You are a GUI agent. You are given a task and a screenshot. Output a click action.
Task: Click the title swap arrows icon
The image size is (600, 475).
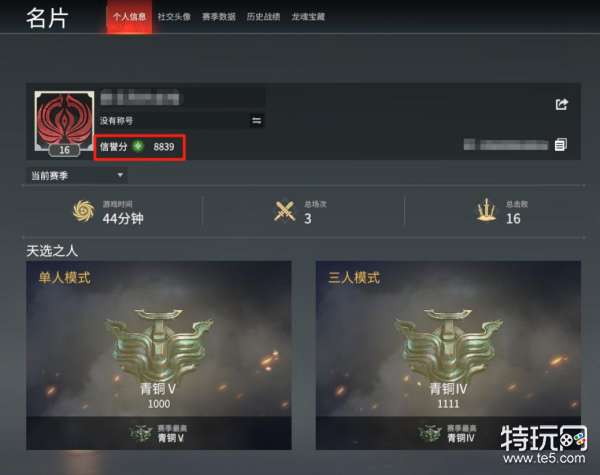click(256, 121)
